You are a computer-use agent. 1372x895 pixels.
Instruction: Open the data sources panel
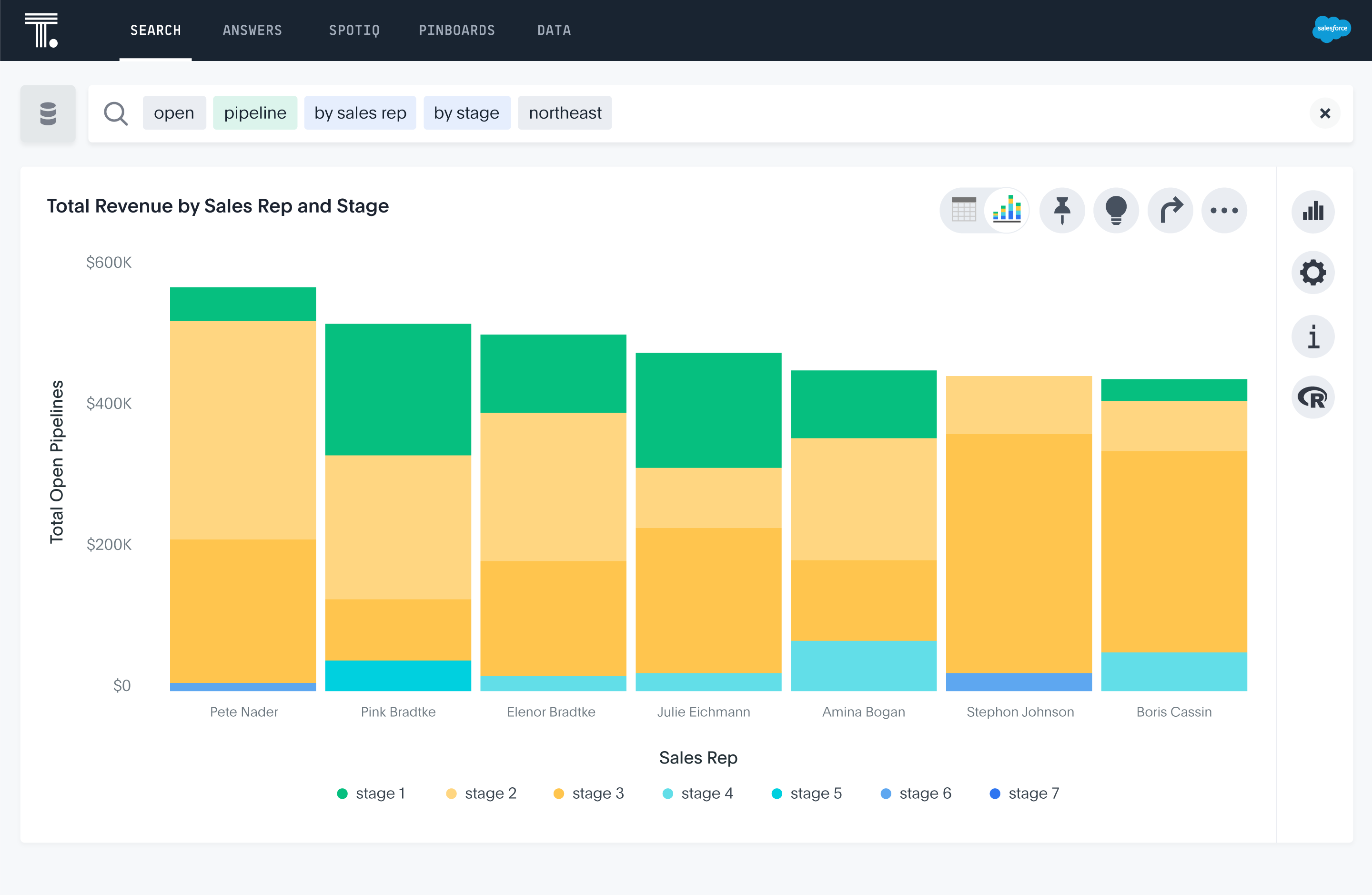click(x=48, y=113)
